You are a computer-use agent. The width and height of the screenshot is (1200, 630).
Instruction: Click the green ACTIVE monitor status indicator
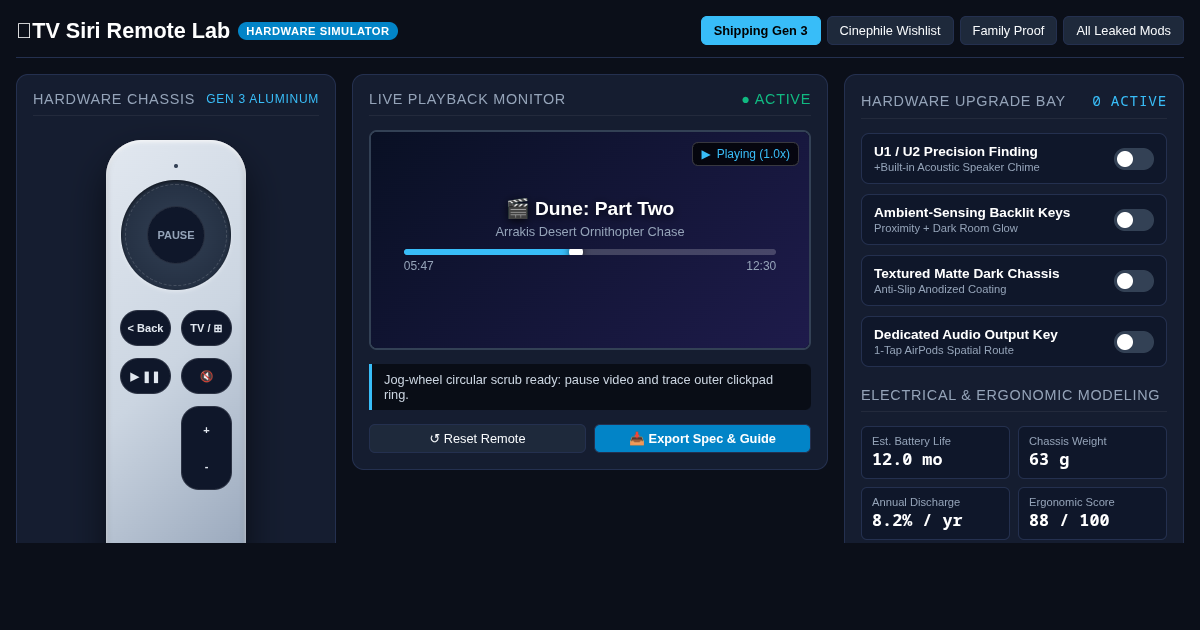pos(776,99)
